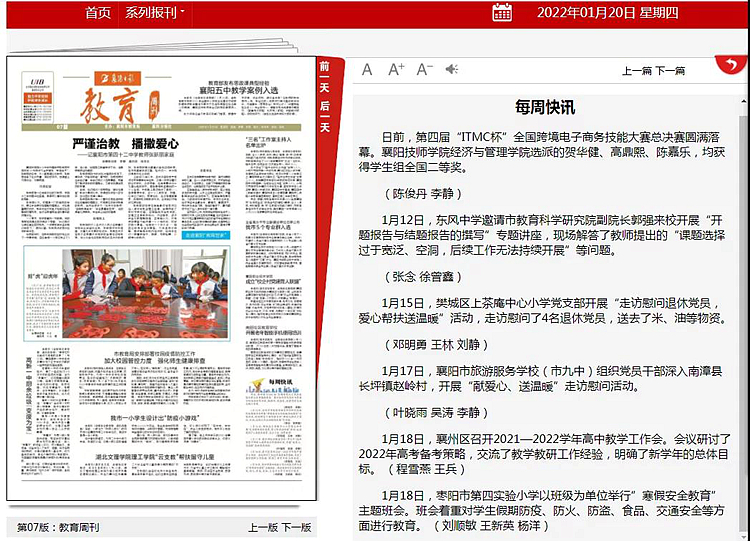Screen dimensions: 750x541
Task: Go to previous page with 上一版
Action: coord(263,528)
